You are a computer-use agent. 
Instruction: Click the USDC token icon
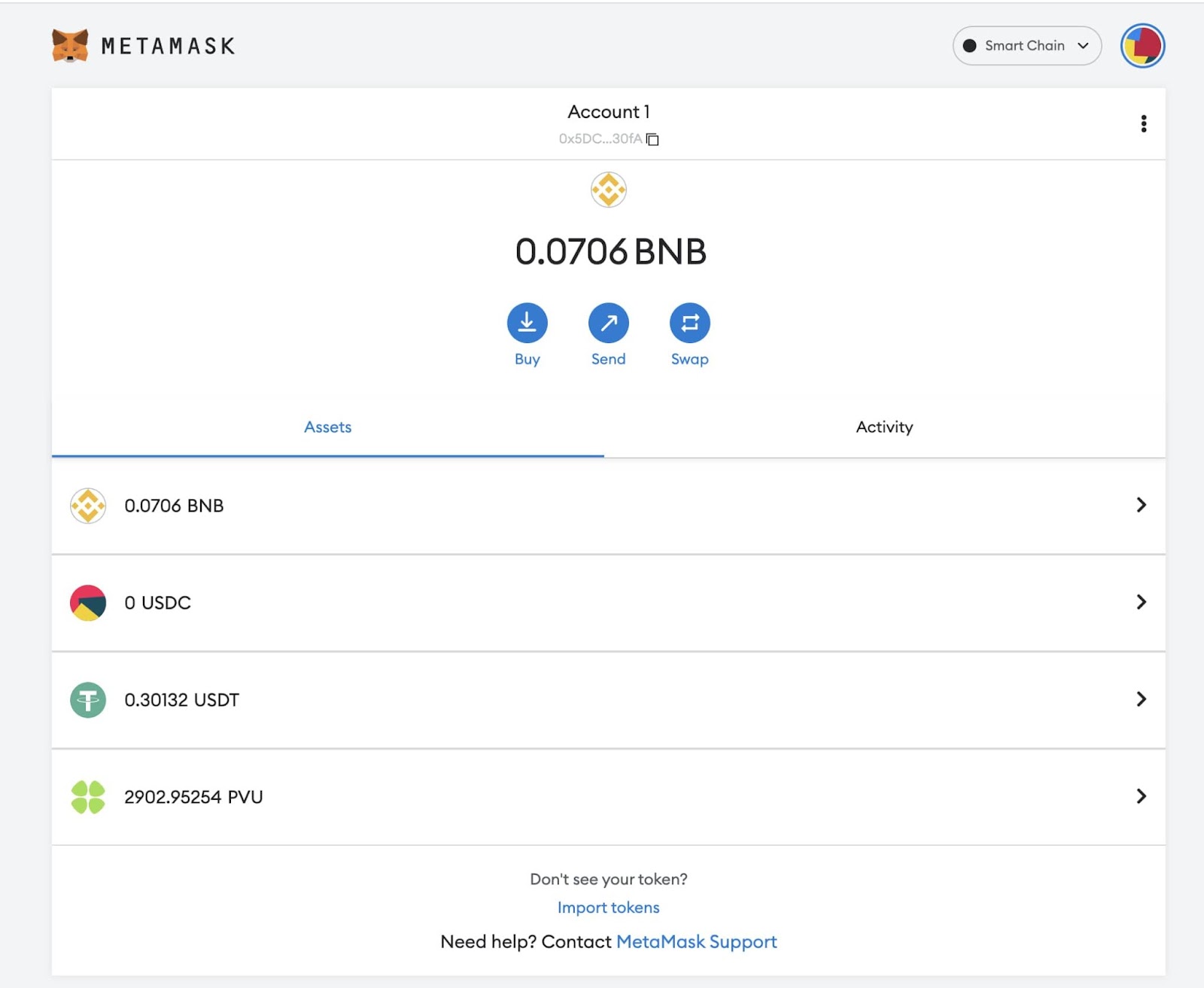click(88, 603)
